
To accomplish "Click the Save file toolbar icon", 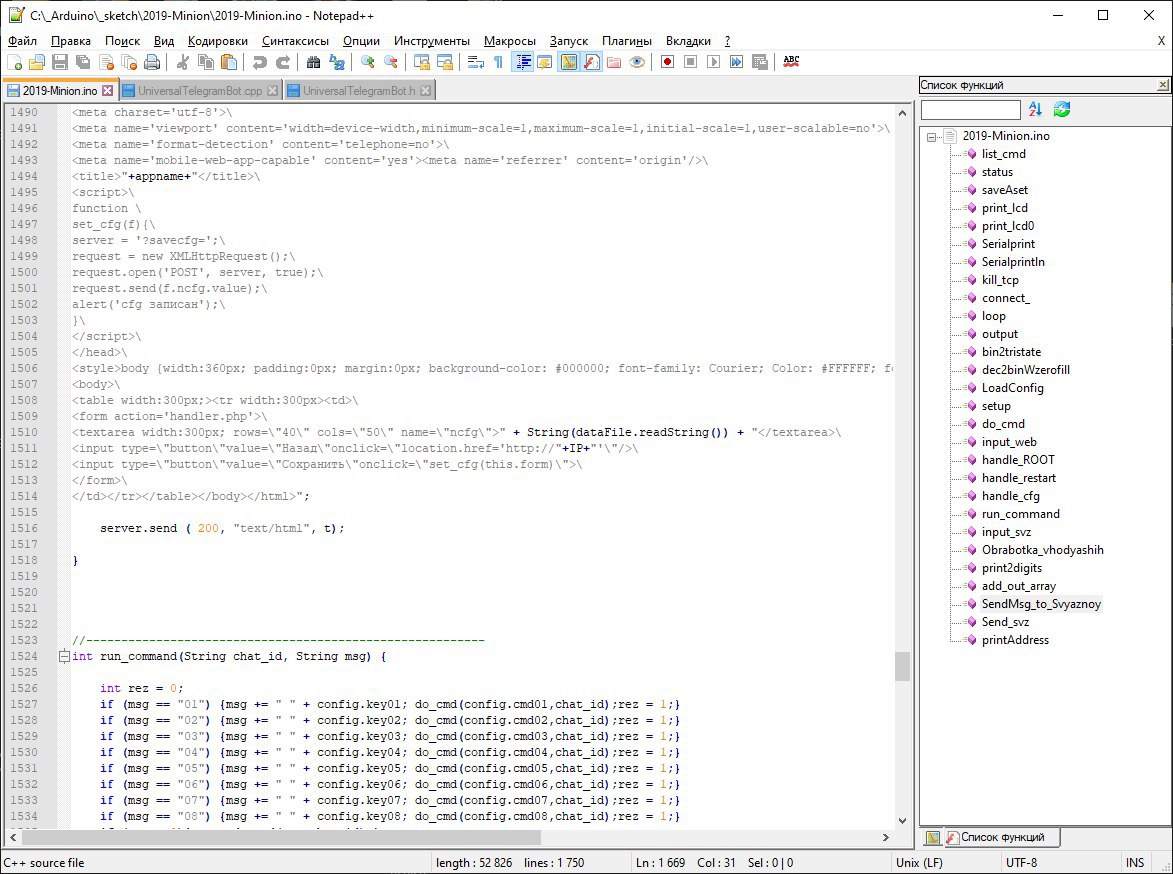I will tap(60, 62).
